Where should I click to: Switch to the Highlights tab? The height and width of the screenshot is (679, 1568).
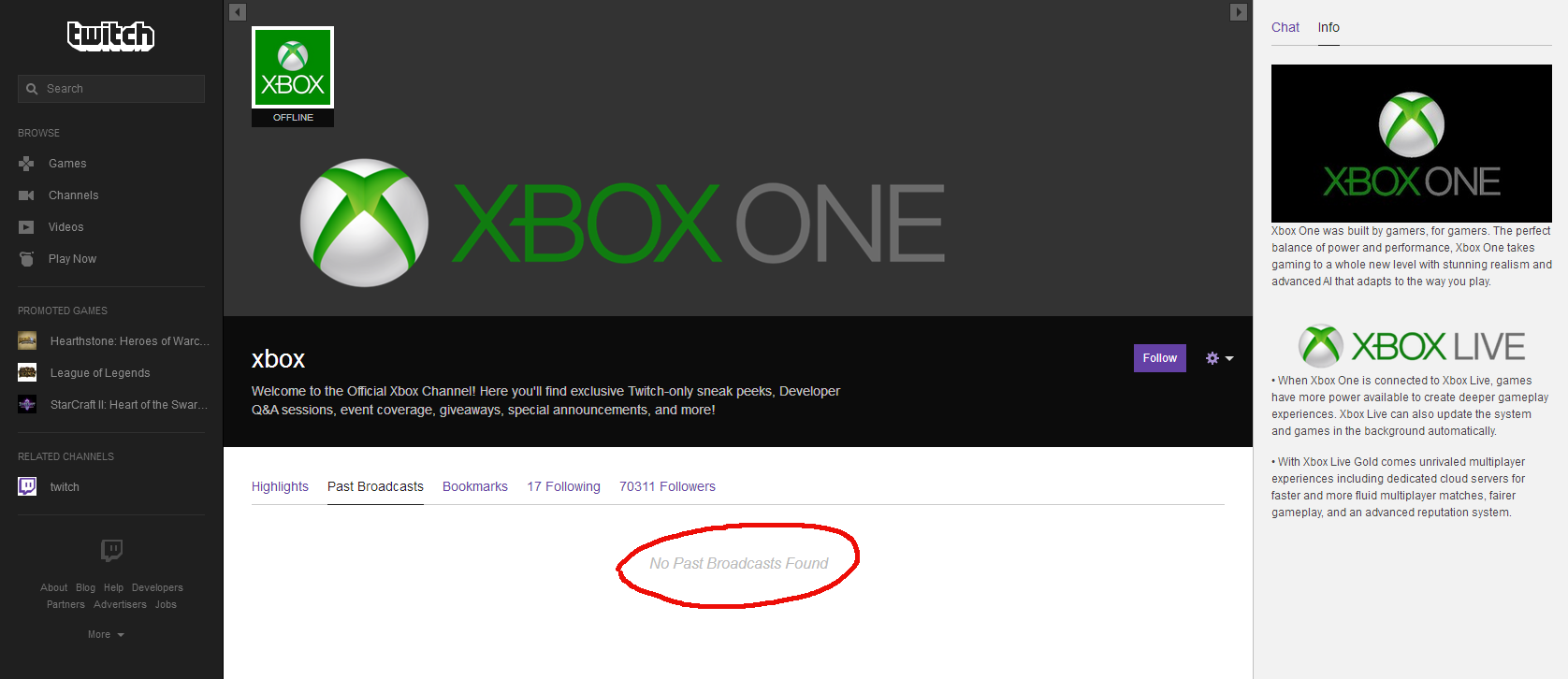click(x=280, y=486)
